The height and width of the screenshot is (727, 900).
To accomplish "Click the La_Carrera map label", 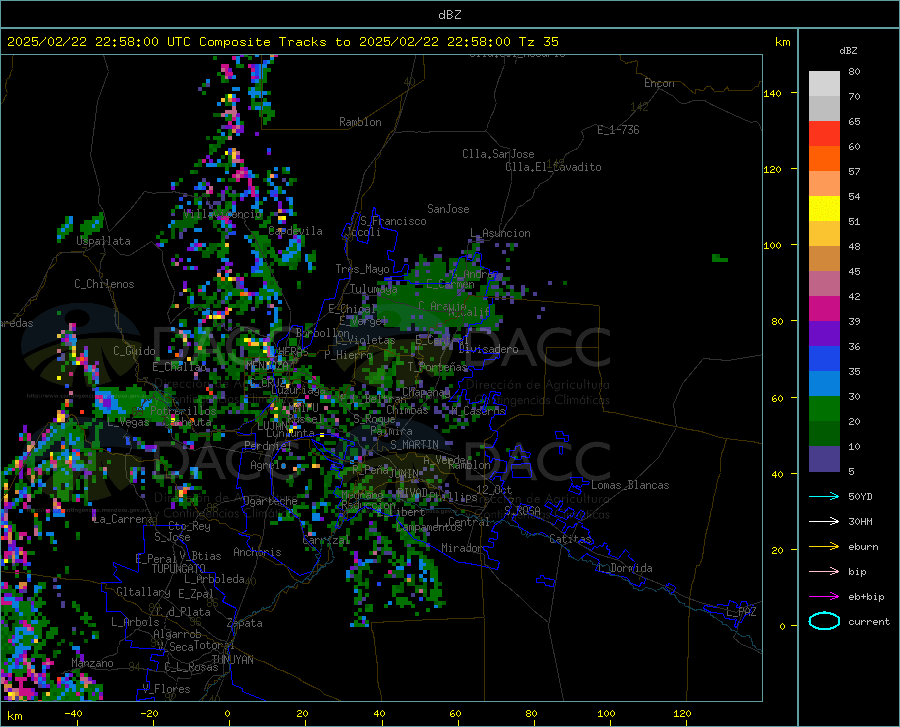I will click(123, 519).
